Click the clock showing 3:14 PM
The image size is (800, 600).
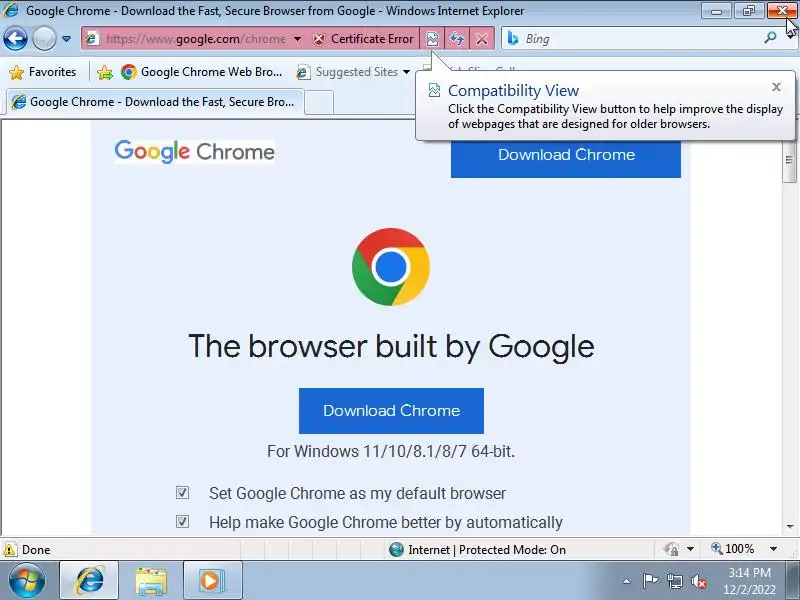(749, 572)
